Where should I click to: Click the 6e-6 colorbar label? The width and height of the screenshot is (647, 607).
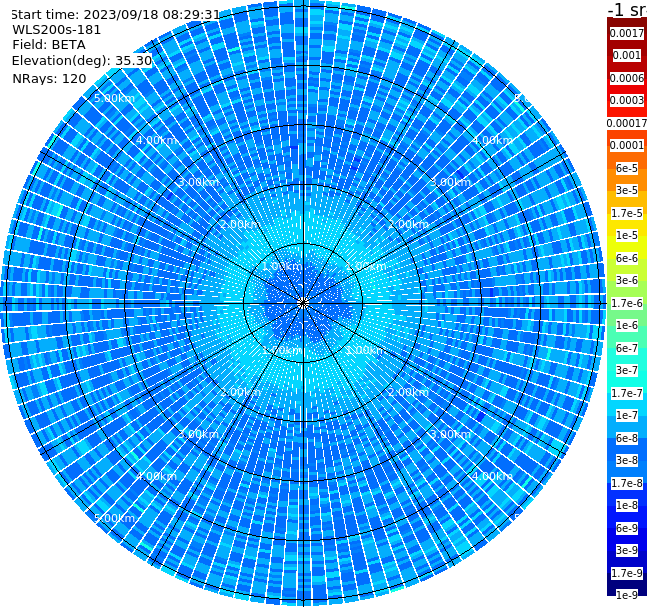coord(627,258)
